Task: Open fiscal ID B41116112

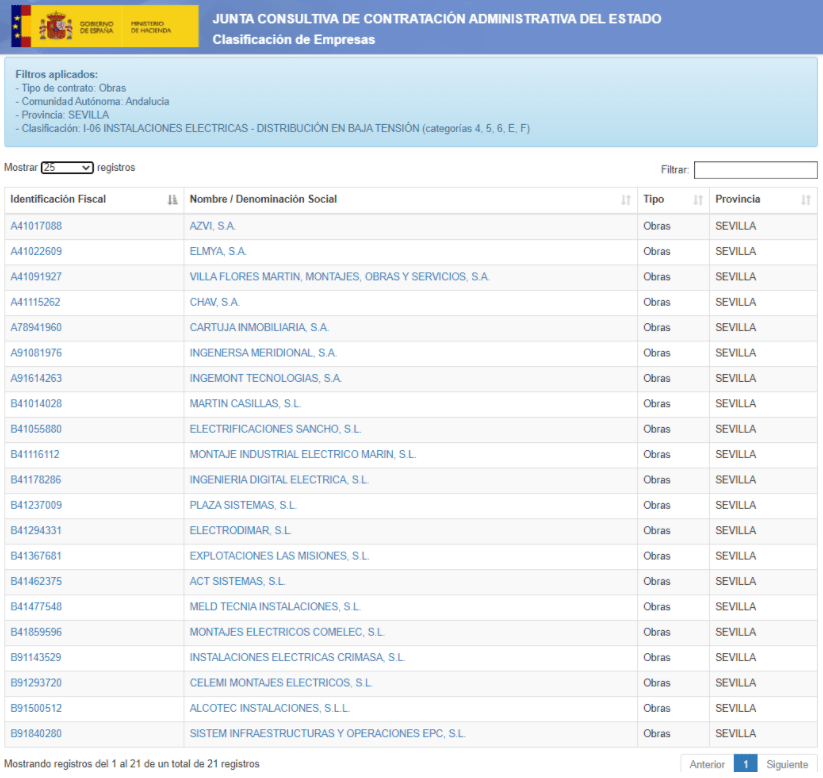Action: (x=35, y=455)
